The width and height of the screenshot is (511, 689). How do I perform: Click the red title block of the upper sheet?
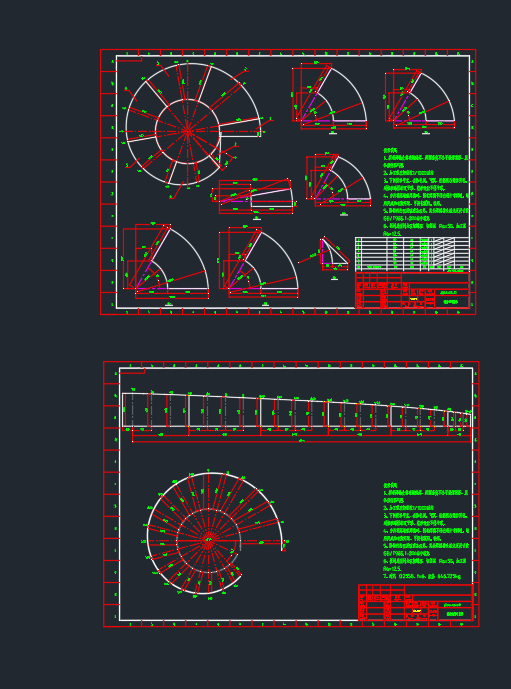[x=412, y=290]
